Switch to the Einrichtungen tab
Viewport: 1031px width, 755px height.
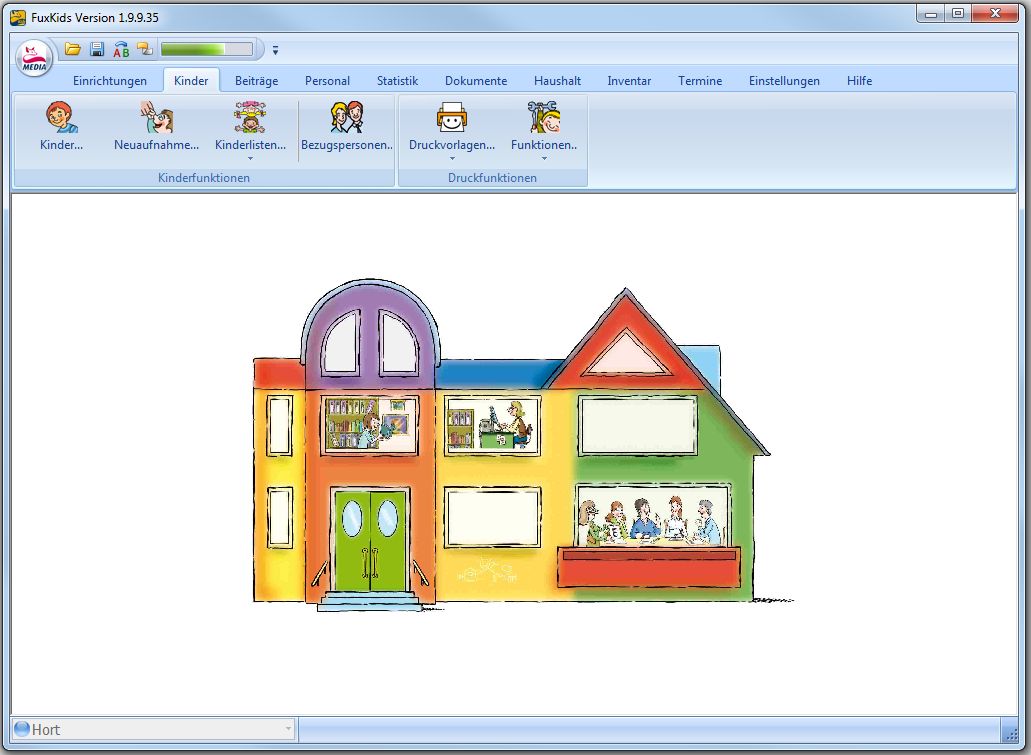pyautogui.click(x=110, y=81)
